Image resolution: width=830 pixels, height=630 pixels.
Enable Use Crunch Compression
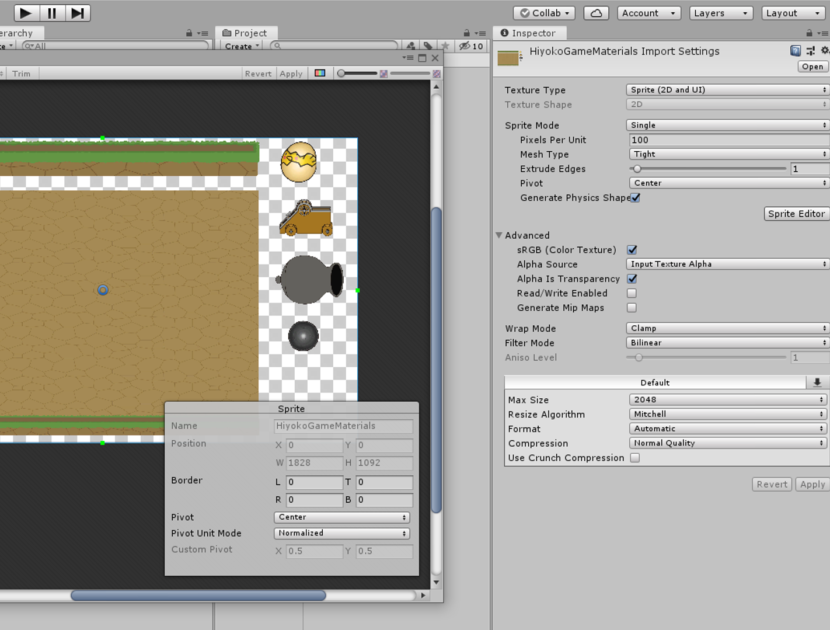634,458
